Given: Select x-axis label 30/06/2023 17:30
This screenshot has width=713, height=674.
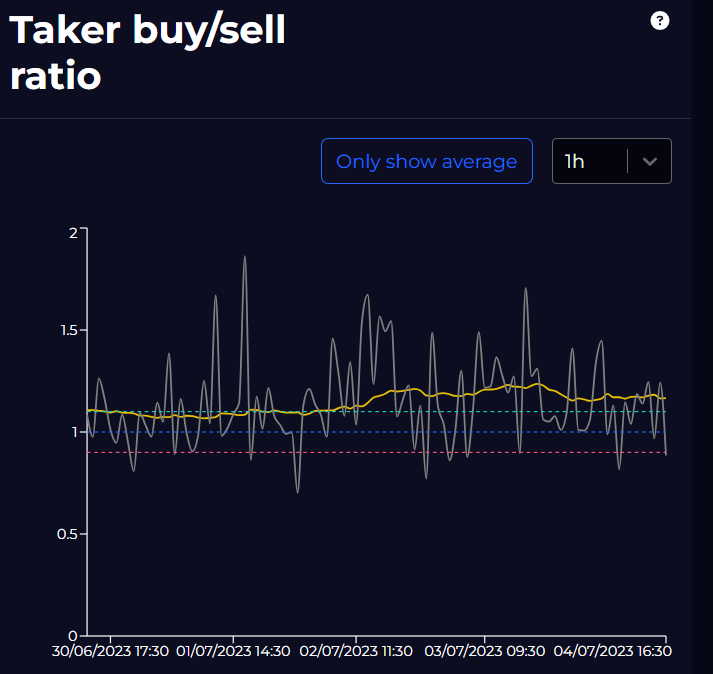Looking at the screenshot, I should pyautogui.click(x=110, y=651).
